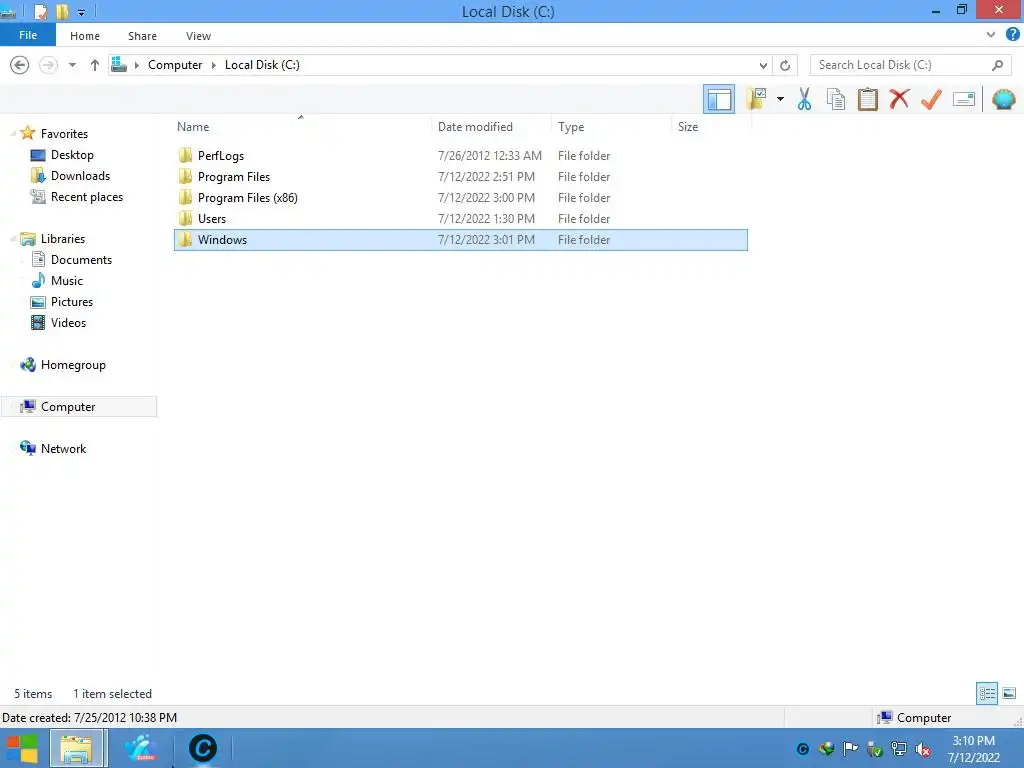Open recent locations dropdown arrow
The image size is (1024, 768).
tap(72, 65)
